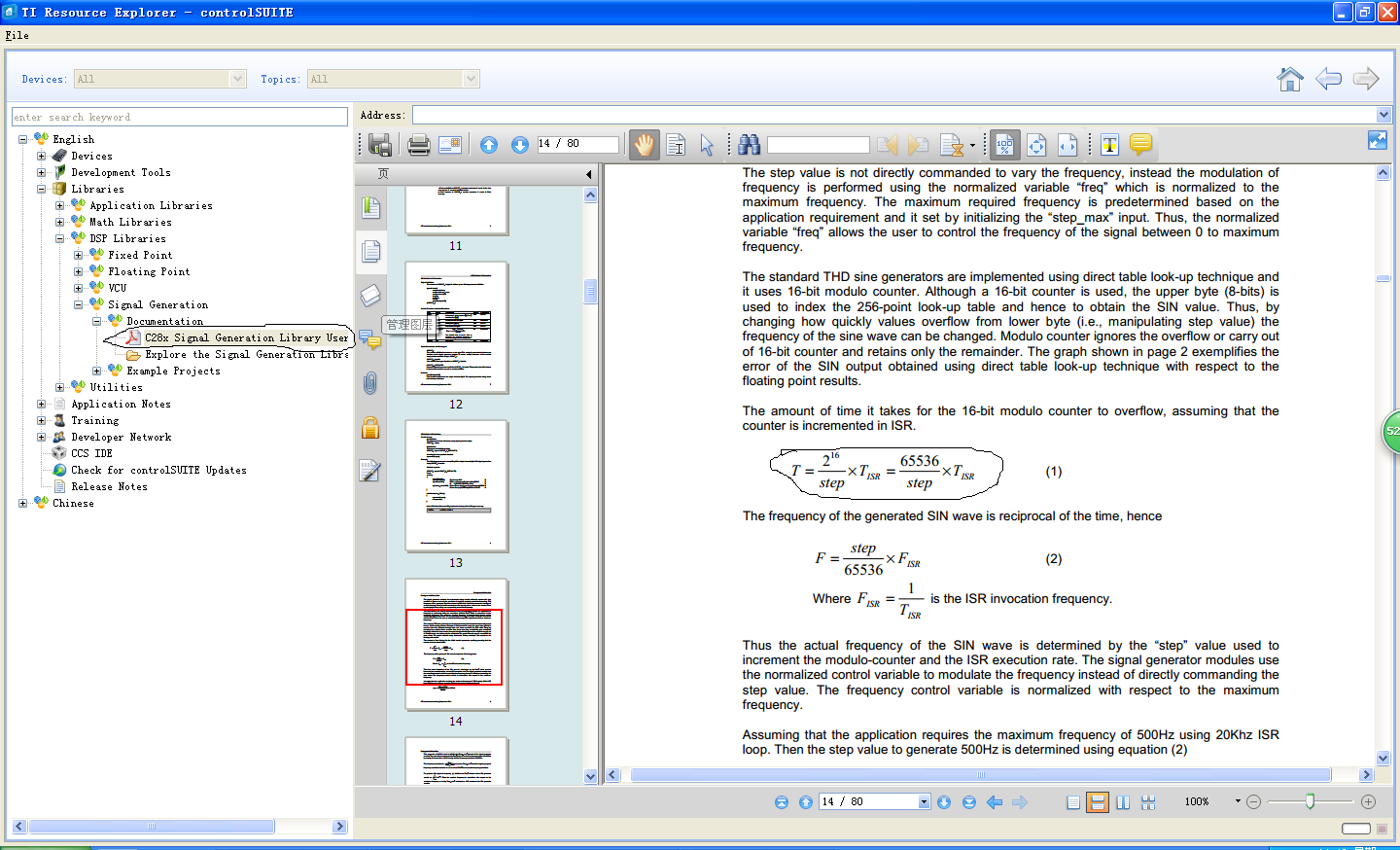
Task: Go to the Home page
Action: (x=1290, y=79)
